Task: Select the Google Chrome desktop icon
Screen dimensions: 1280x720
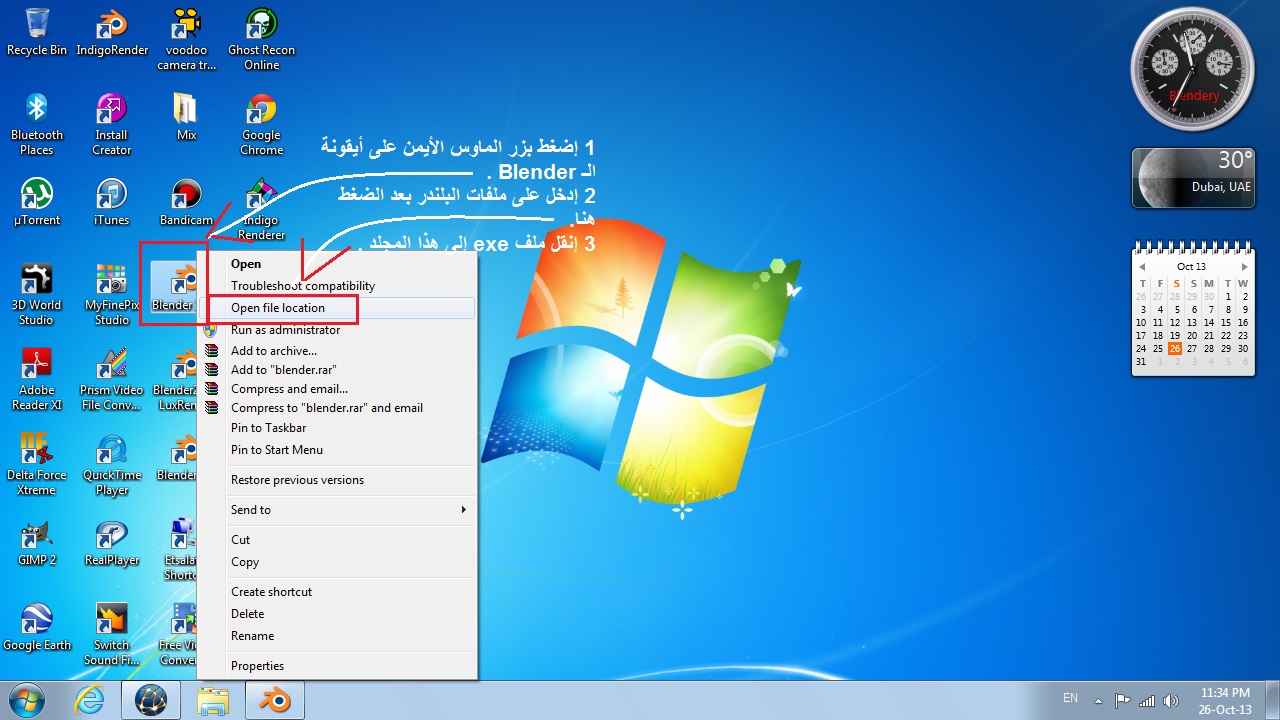Action: pyautogui.click(x=261, y=124)
